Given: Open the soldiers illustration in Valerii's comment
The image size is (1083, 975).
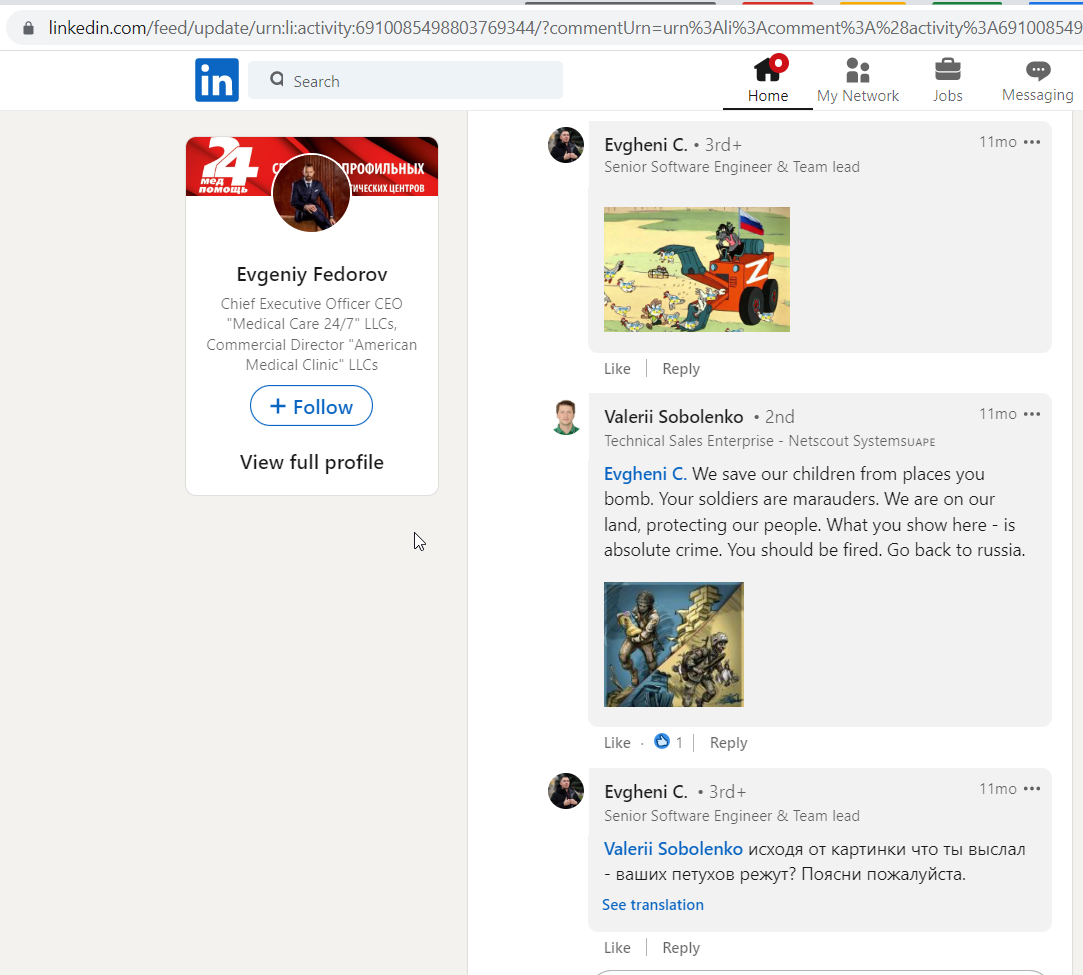Looking at the screenshot, I should coord(673,644).
